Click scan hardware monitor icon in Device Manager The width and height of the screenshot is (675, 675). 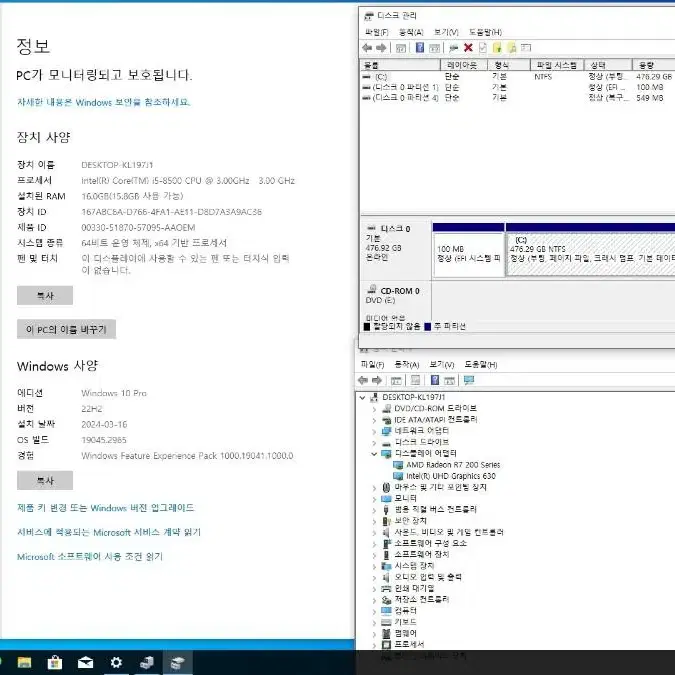click(469, 380)
